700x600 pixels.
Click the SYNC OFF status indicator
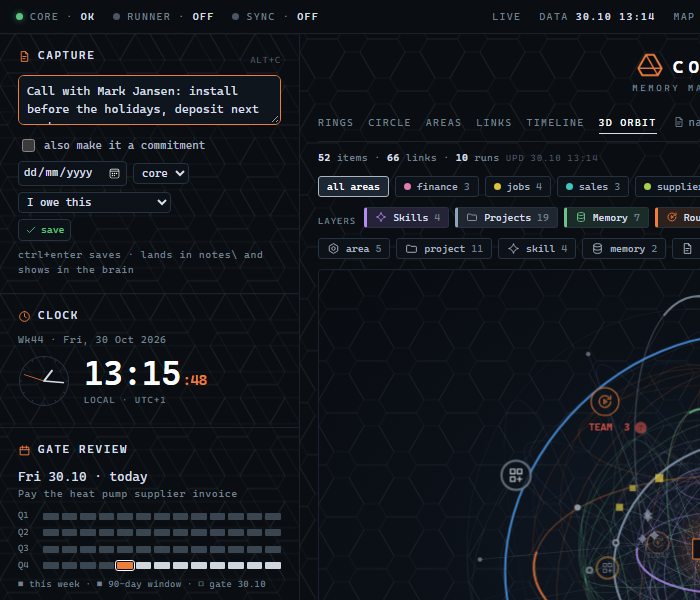[275, 17]
